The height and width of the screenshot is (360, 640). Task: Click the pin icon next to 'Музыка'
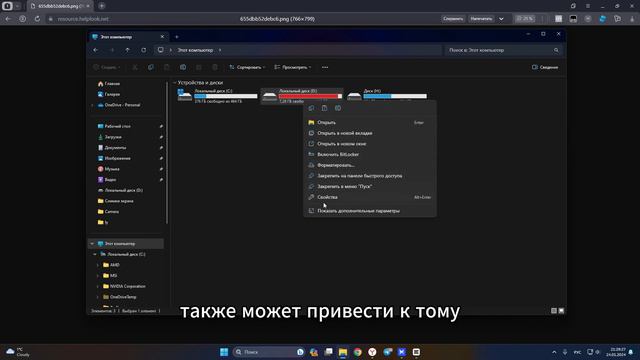pyautogui.click(x=161, y=169)
